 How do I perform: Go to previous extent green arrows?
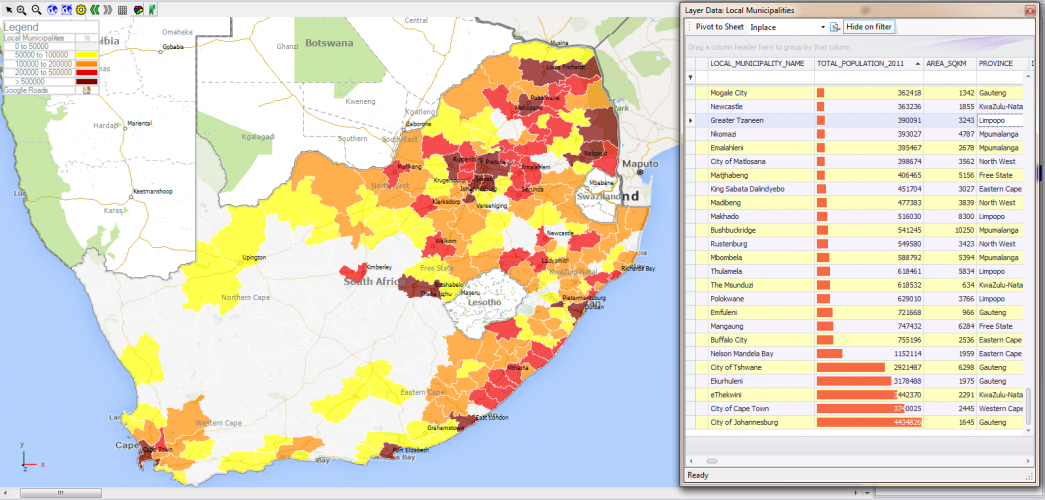click(95, 10)
